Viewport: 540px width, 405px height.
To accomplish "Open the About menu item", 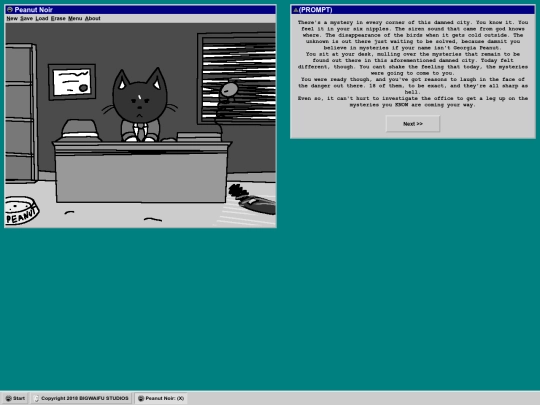I will click(x=93, y=19).
